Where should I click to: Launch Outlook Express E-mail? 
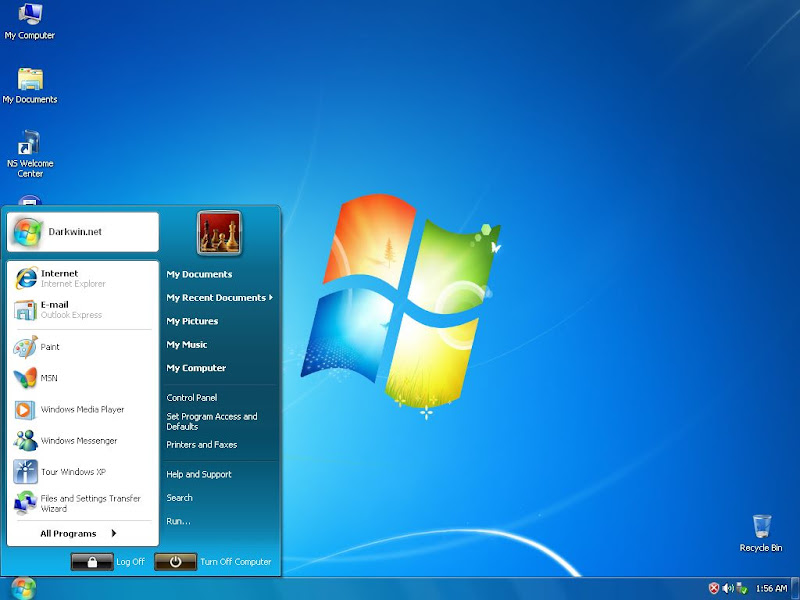pyautogui.click(x=60, y=309)
